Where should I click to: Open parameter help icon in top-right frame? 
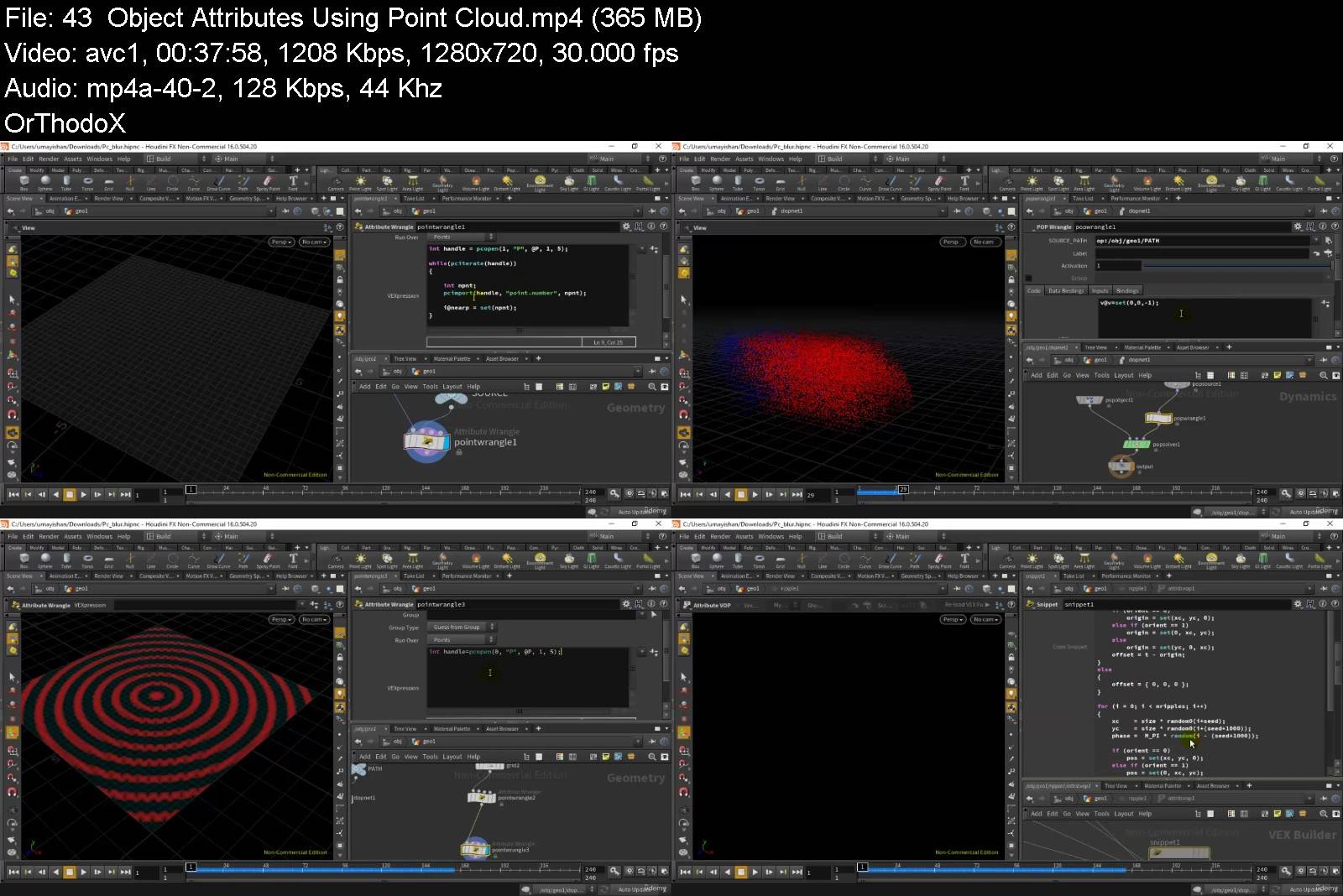tap(1335, 227)
